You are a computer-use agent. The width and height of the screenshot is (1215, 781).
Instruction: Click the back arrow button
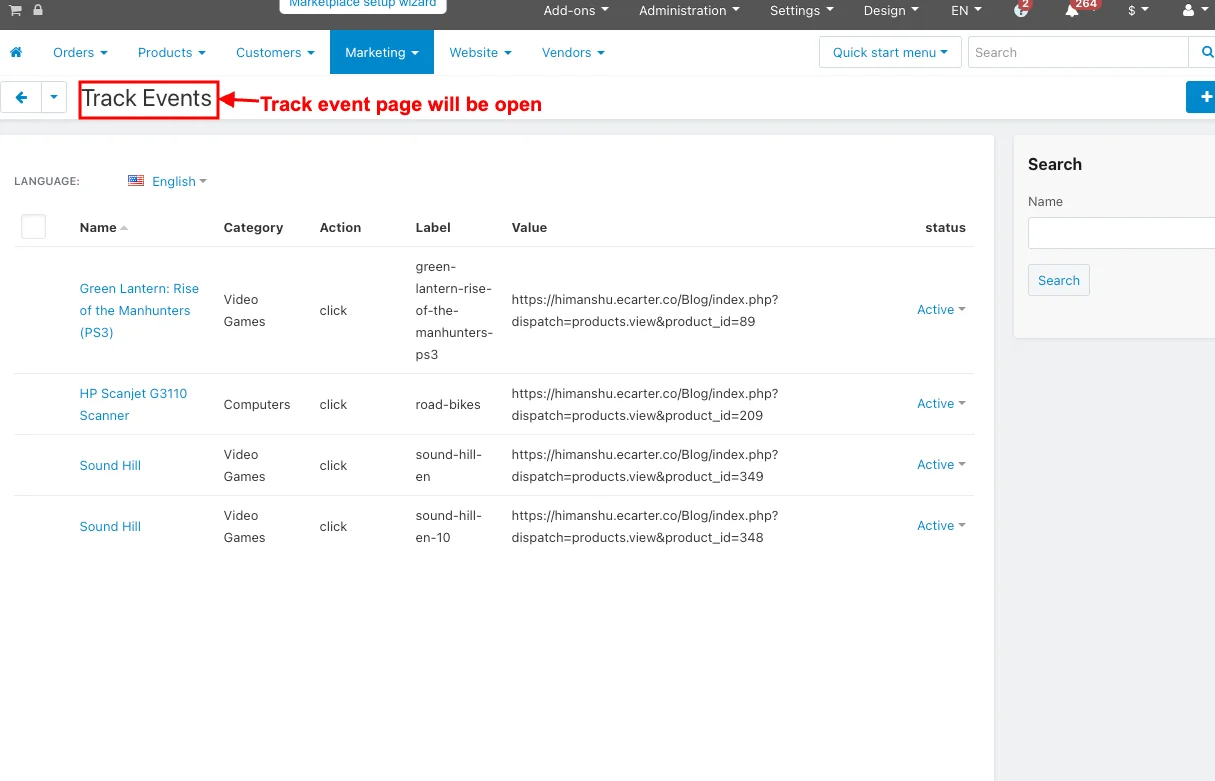point(21,98)
